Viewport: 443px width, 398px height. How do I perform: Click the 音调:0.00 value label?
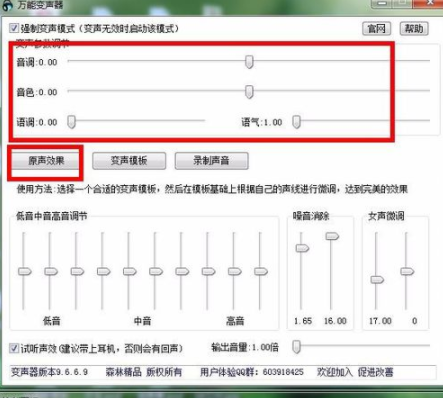37,62
